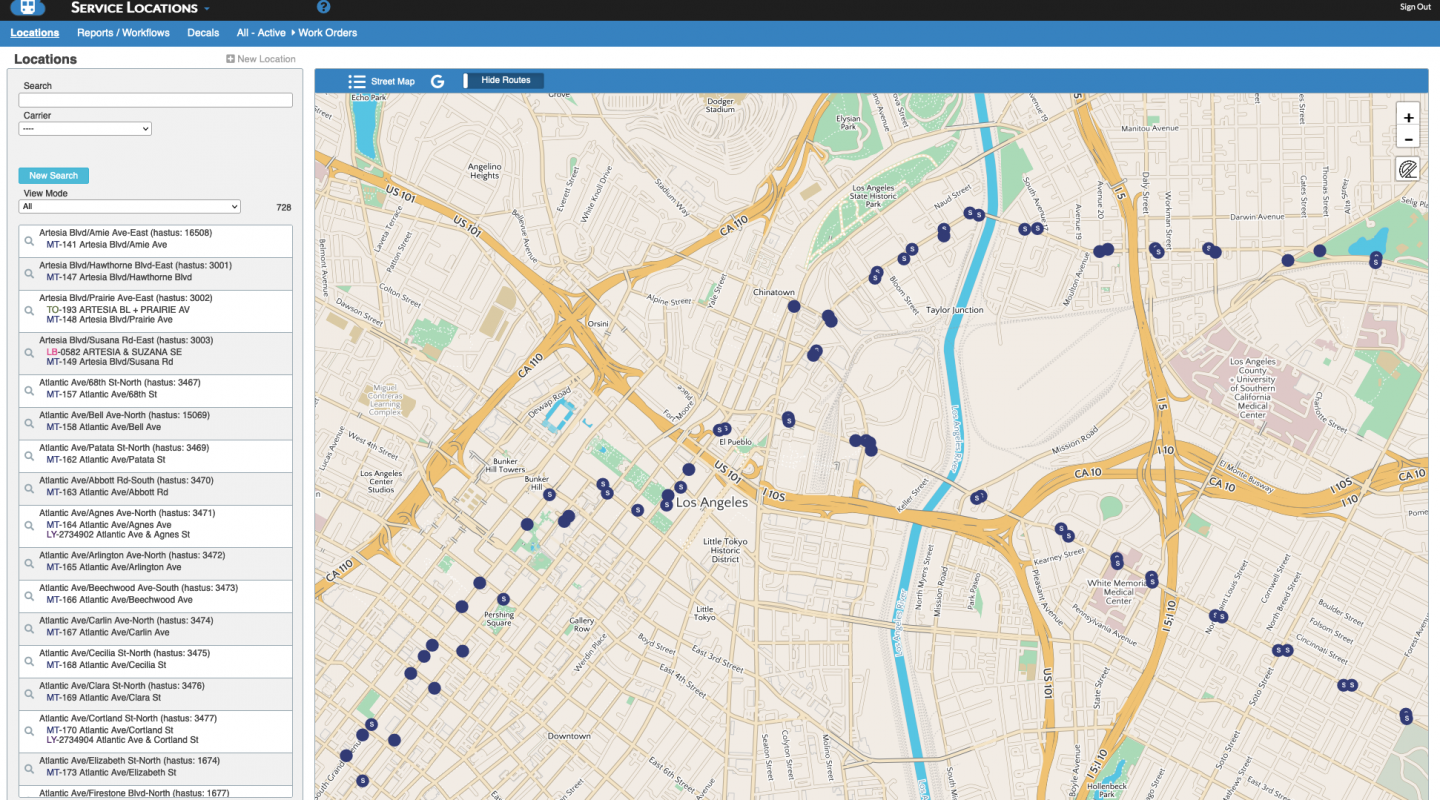Viewport: 1440px width, 800px height.
Task: Select MT-141 Artesia Blvd/Amie Ave entry
Action: click(106, 245)
